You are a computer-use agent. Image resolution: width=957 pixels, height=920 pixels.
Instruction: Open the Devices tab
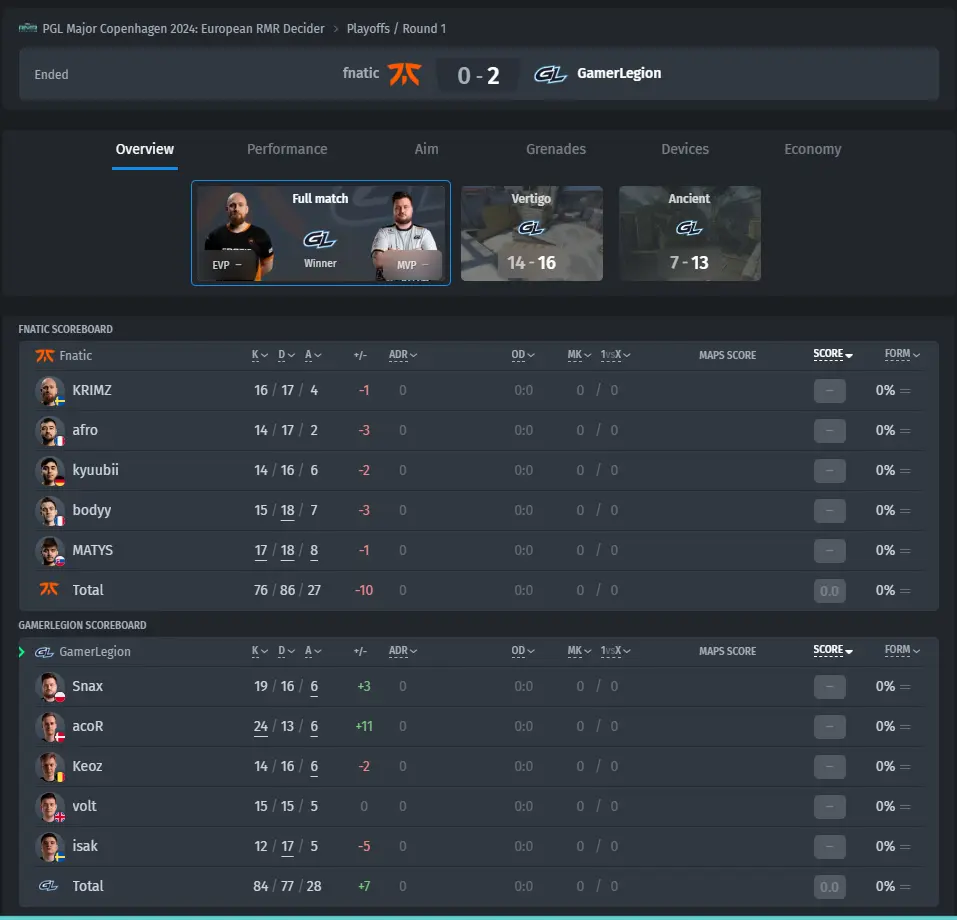click(x=685, y=149)
